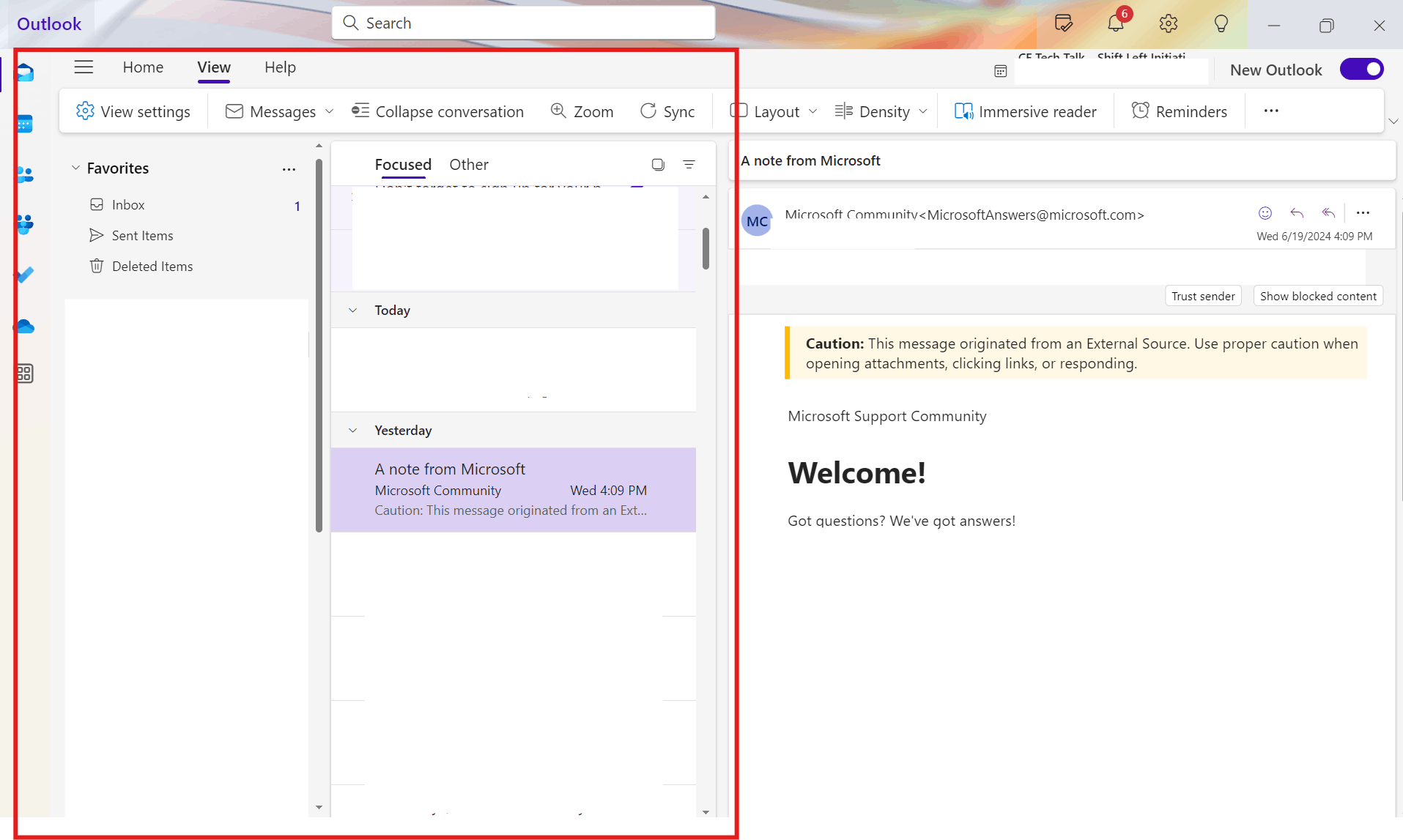
Task: Toggle the navigation pane hamburger menu
Action: point(84,67)
